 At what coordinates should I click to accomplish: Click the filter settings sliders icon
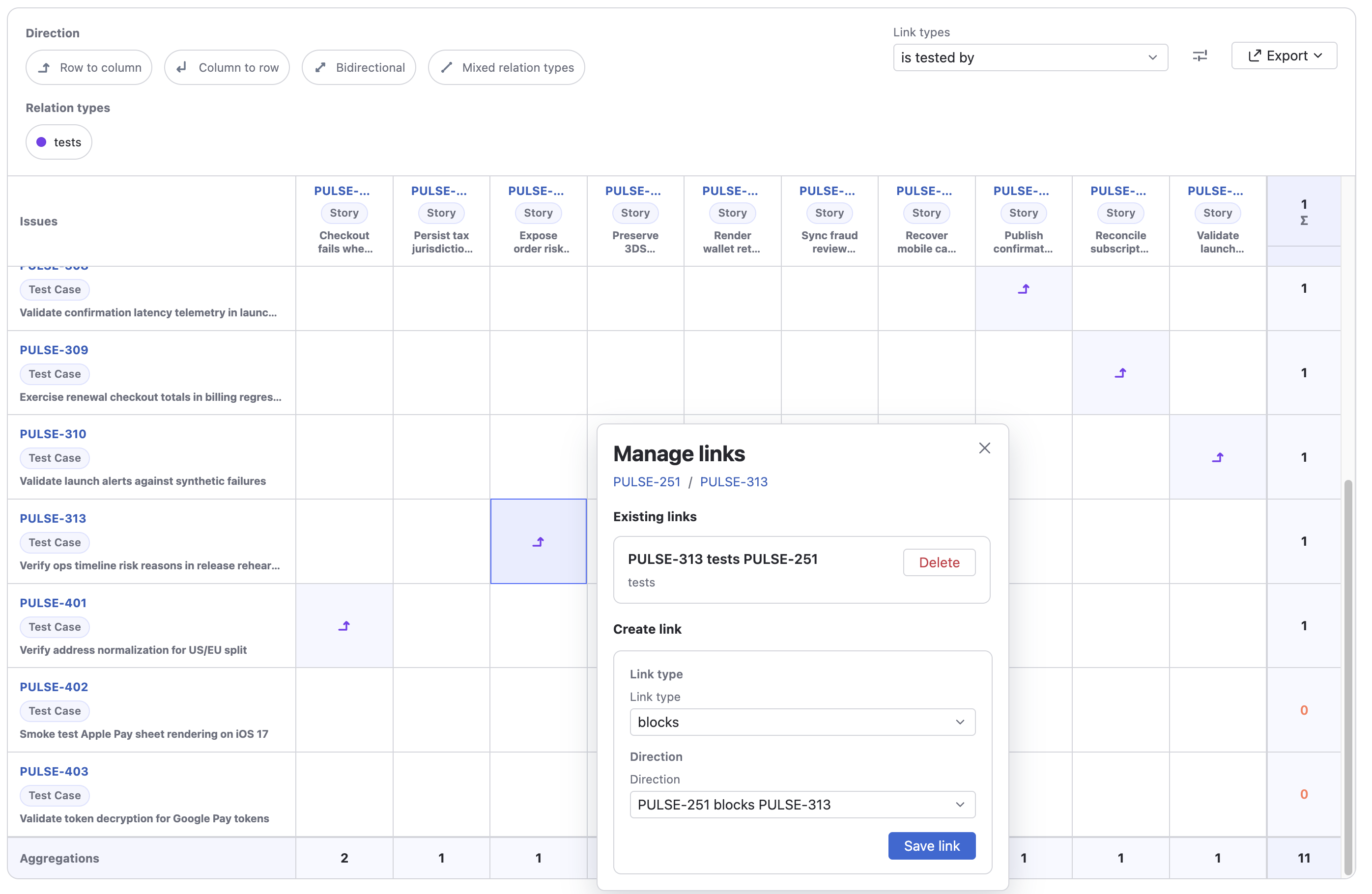(1199, 56)
